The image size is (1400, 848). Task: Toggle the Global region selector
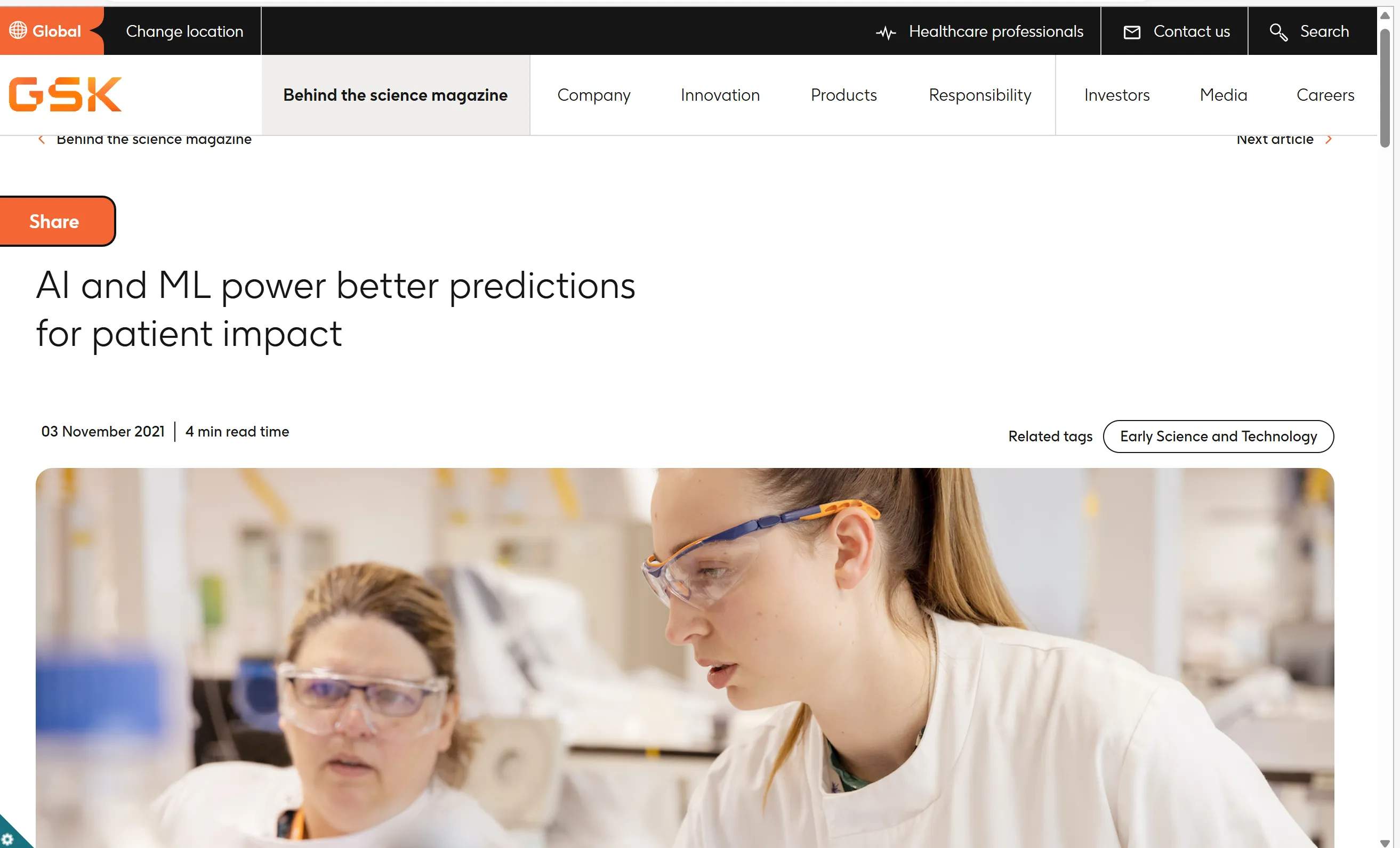tap(47, 31)
